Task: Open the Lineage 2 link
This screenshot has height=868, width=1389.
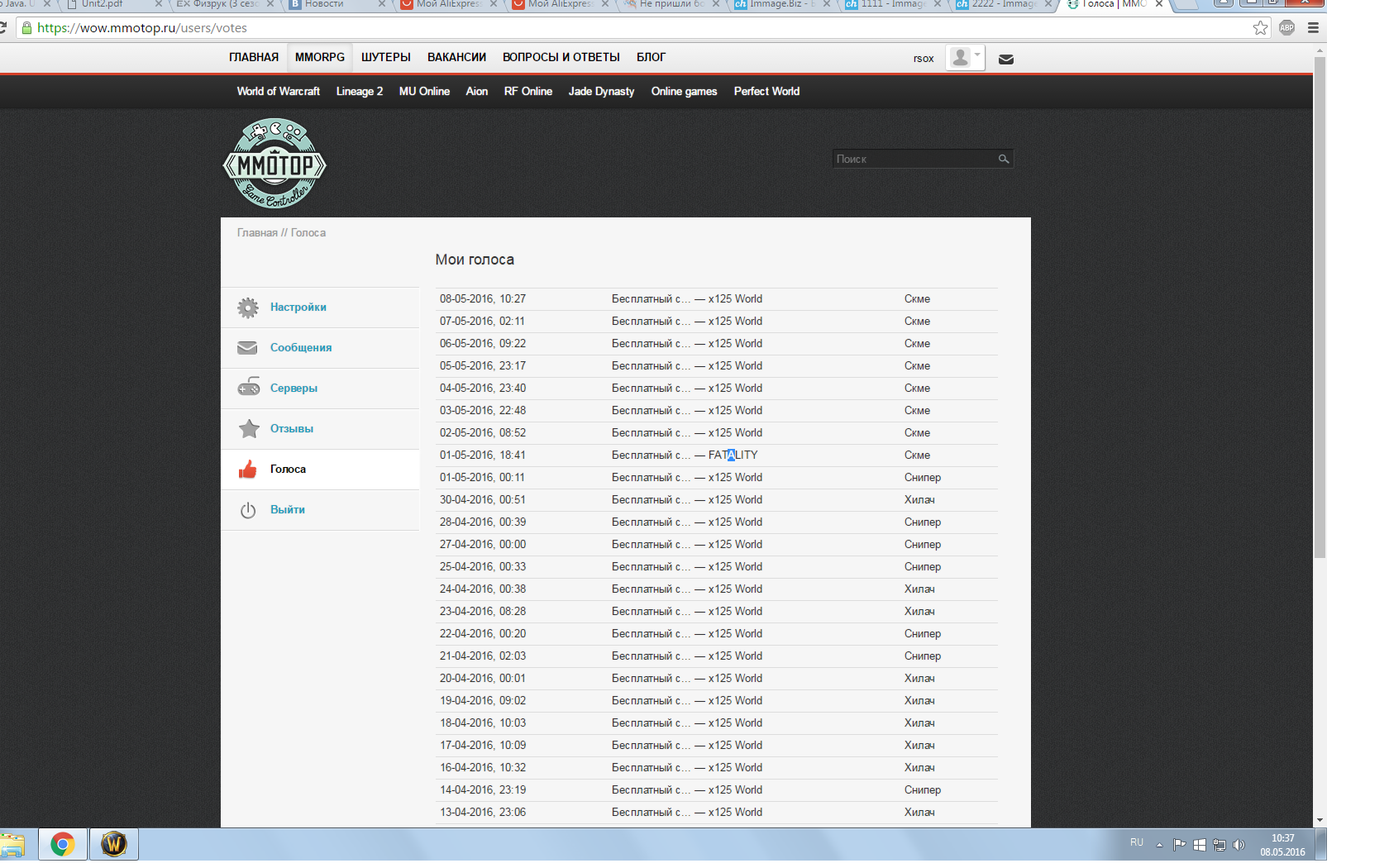Action: tap(359, 91)
